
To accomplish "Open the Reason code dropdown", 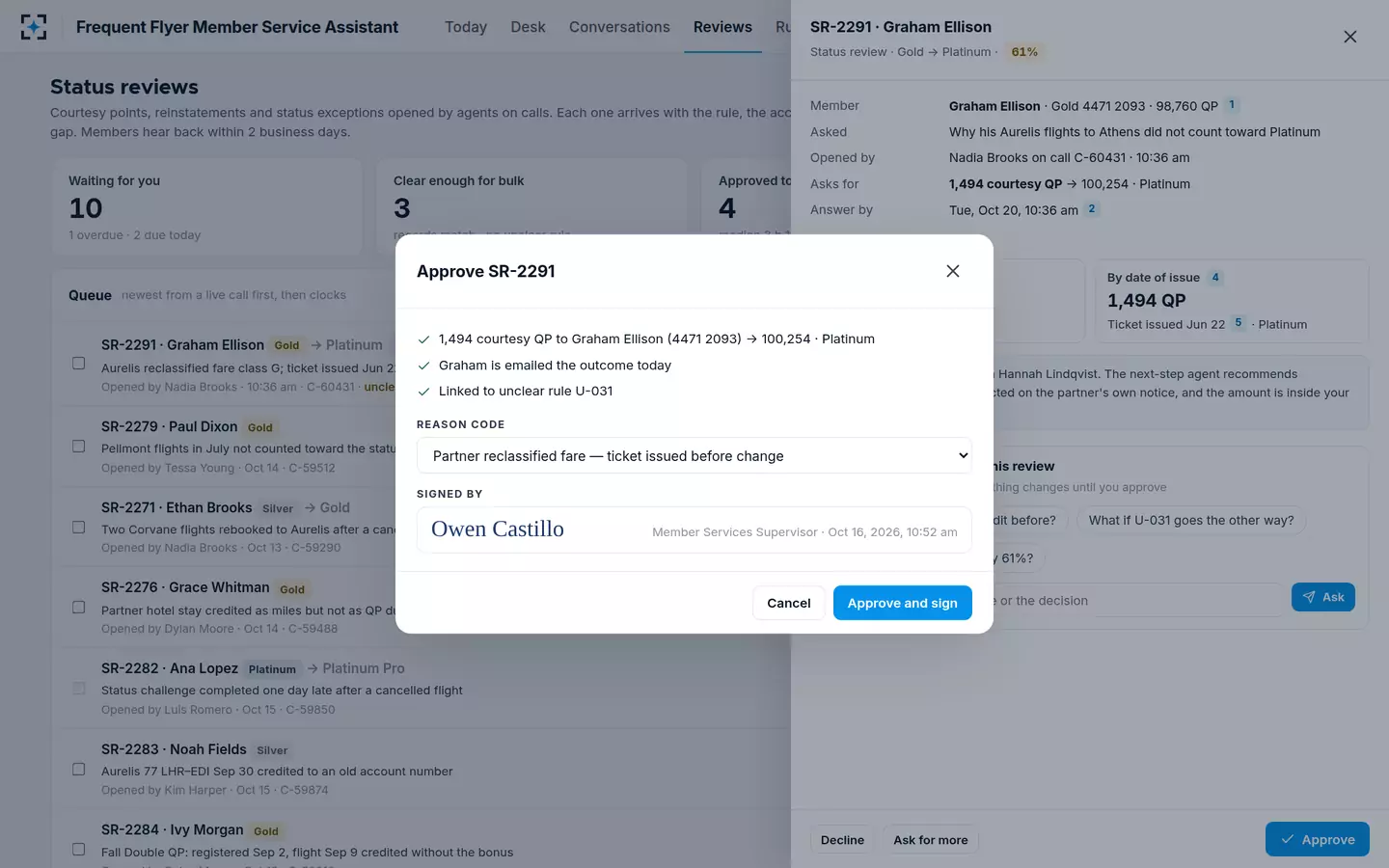I will (694, 455).
